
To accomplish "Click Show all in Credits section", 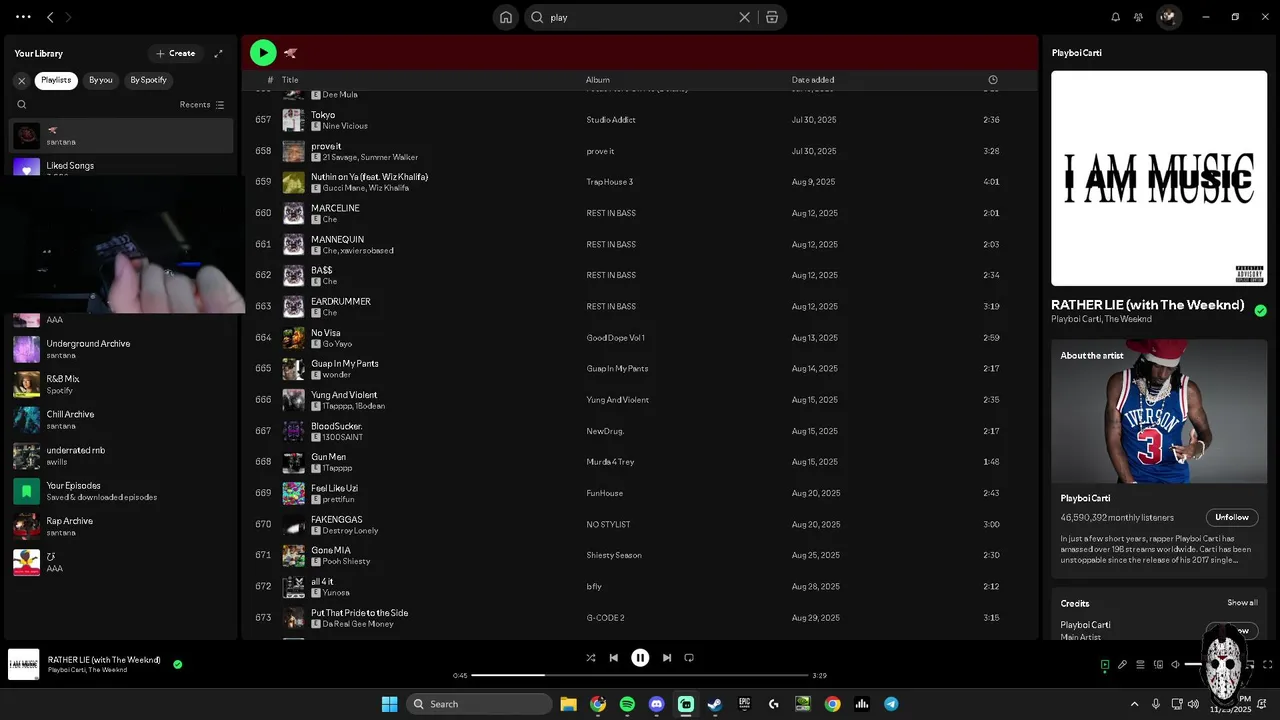I will [x=1243, y=603].
